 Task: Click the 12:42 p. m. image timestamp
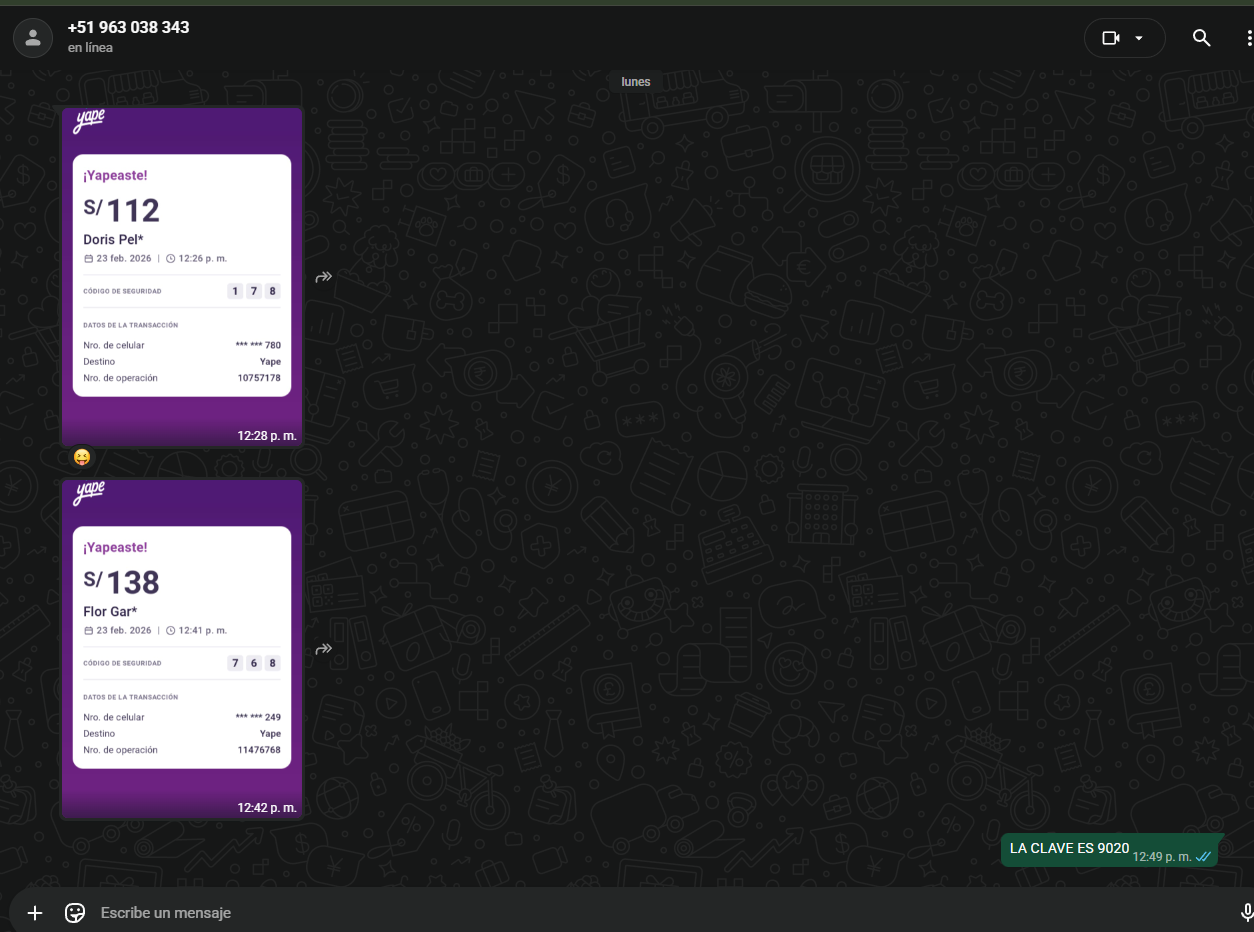pyautogui.click(x=266, y=808)
